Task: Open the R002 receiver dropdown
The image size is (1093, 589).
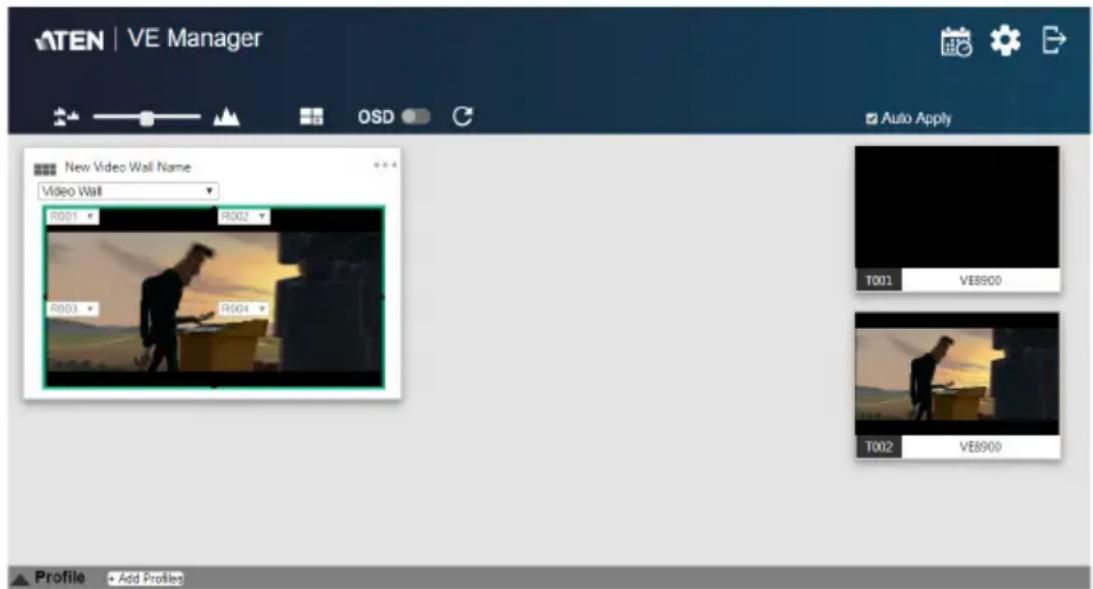Action: 244,217
